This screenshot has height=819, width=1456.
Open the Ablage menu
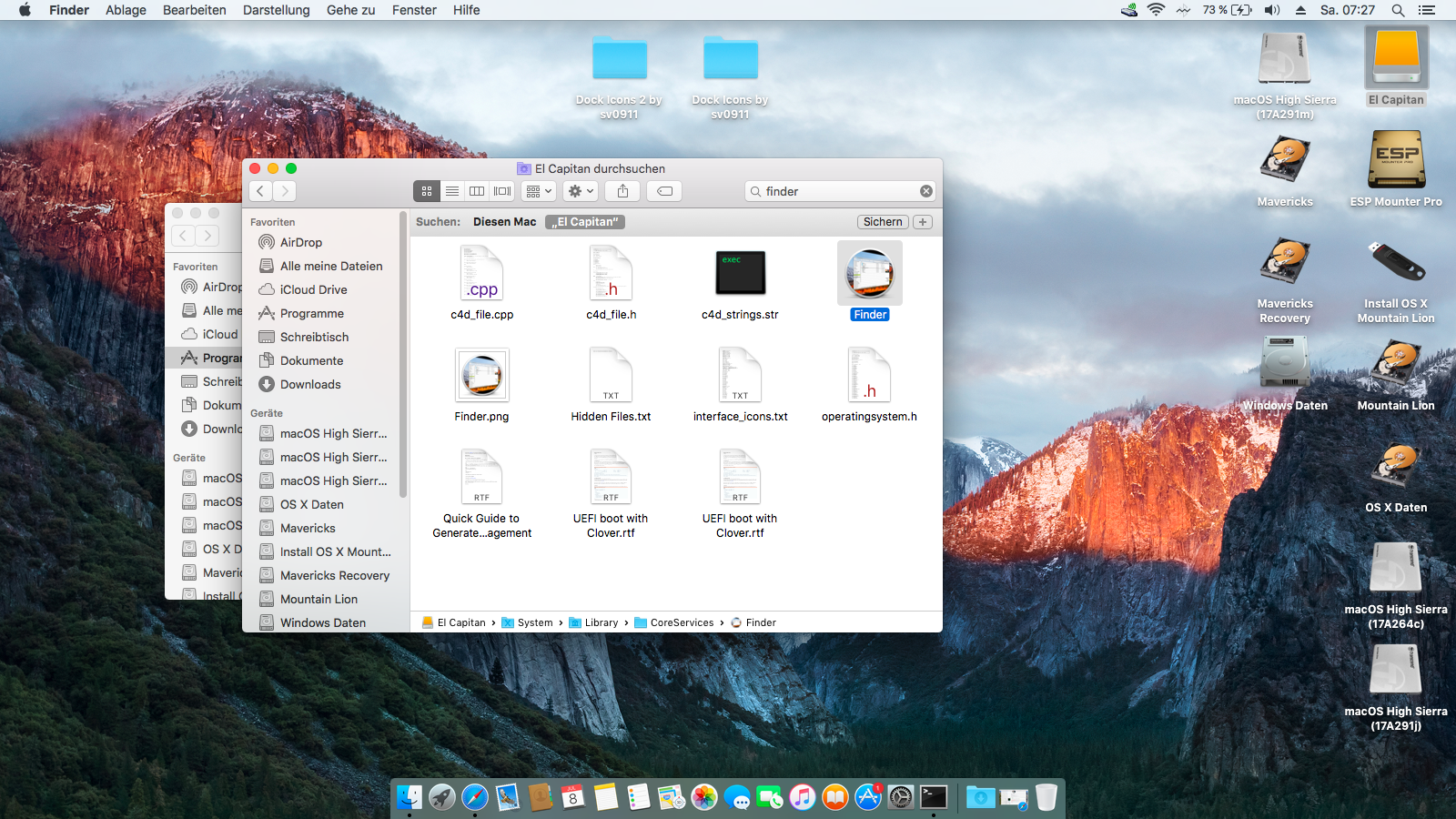pos(126,10)
